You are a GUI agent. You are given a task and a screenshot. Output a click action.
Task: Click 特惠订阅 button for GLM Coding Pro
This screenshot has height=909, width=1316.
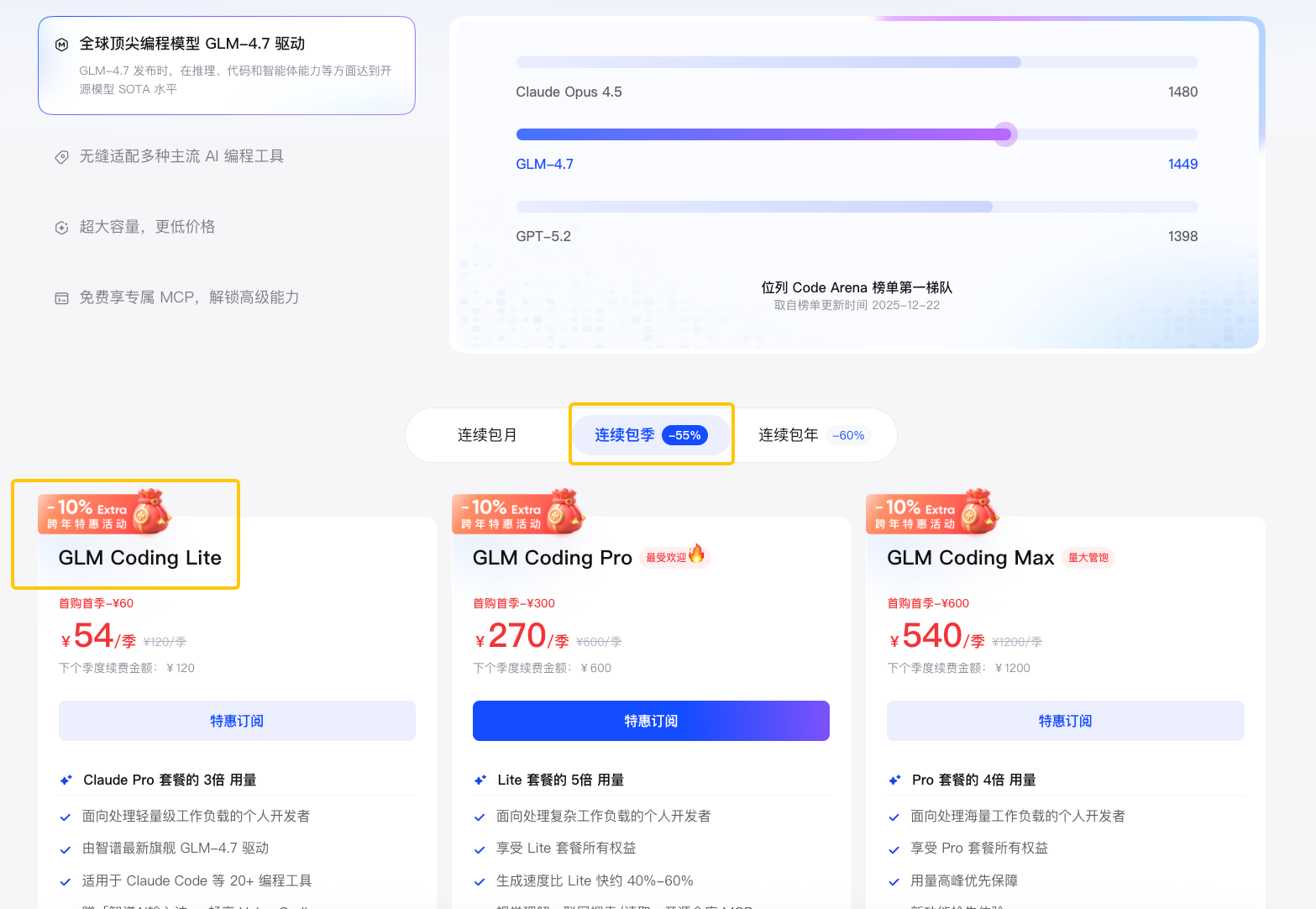point(651,721)
